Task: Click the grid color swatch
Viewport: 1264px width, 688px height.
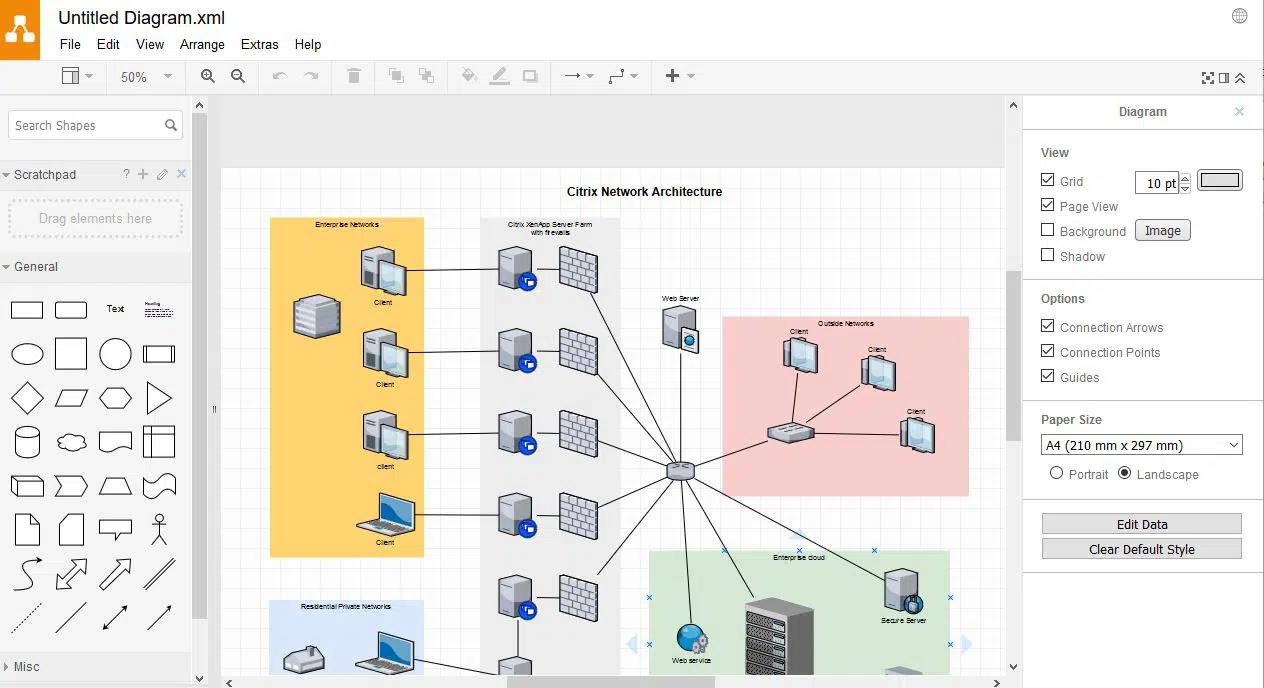Action: tap(1219, 180)
